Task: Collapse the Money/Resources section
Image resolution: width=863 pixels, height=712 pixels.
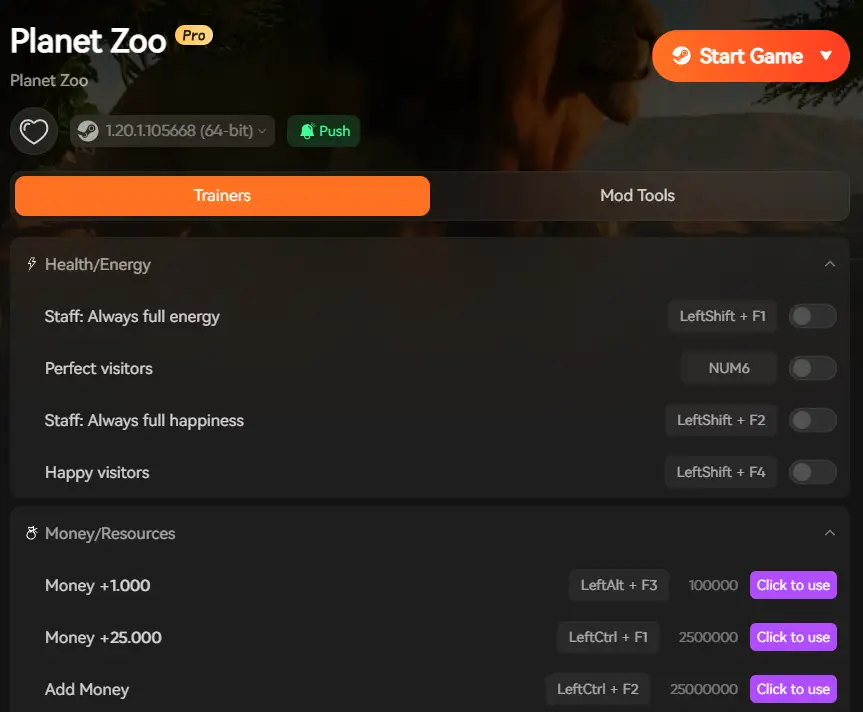Action: [832, 533]
